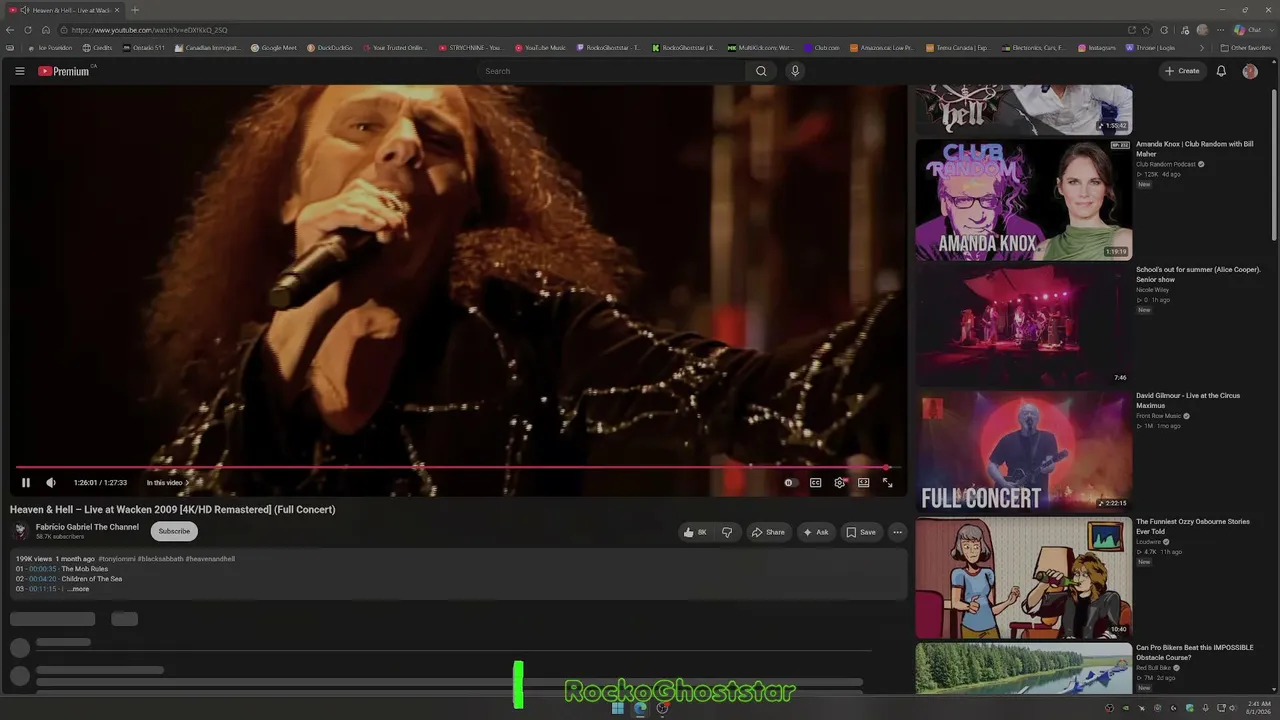Open Fabricio Gabriel The Channel's avatar
Image resolution: width=1280 pixels, height=720 pixels.
[20, 531]
